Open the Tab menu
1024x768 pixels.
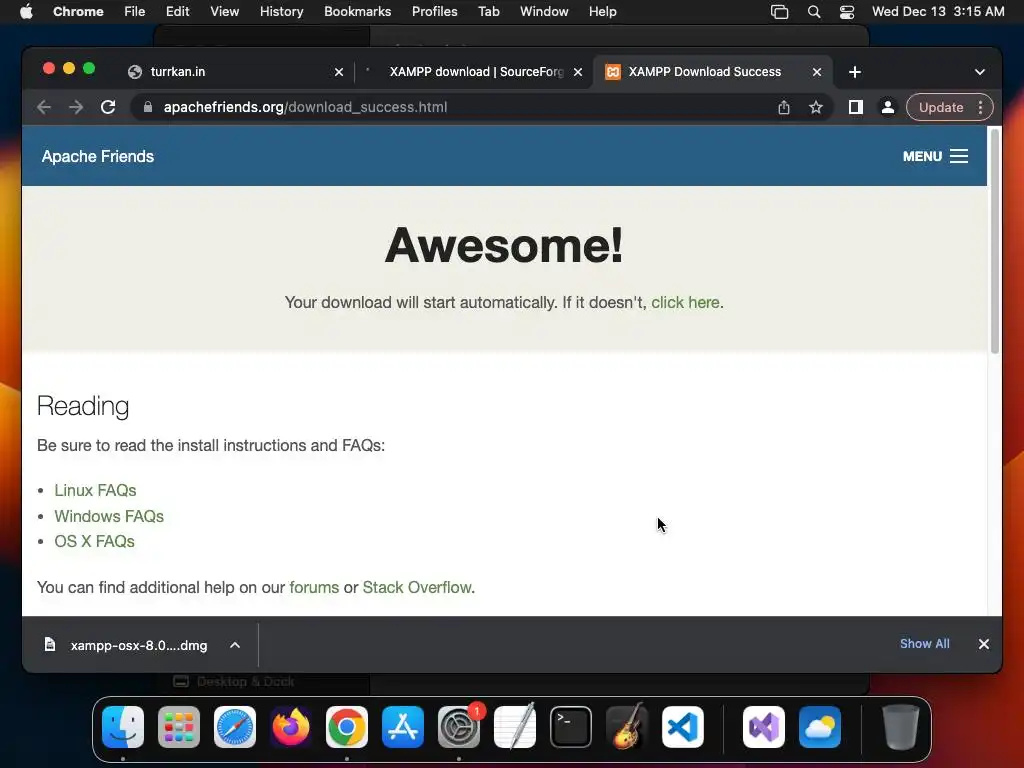coord(488,12)
